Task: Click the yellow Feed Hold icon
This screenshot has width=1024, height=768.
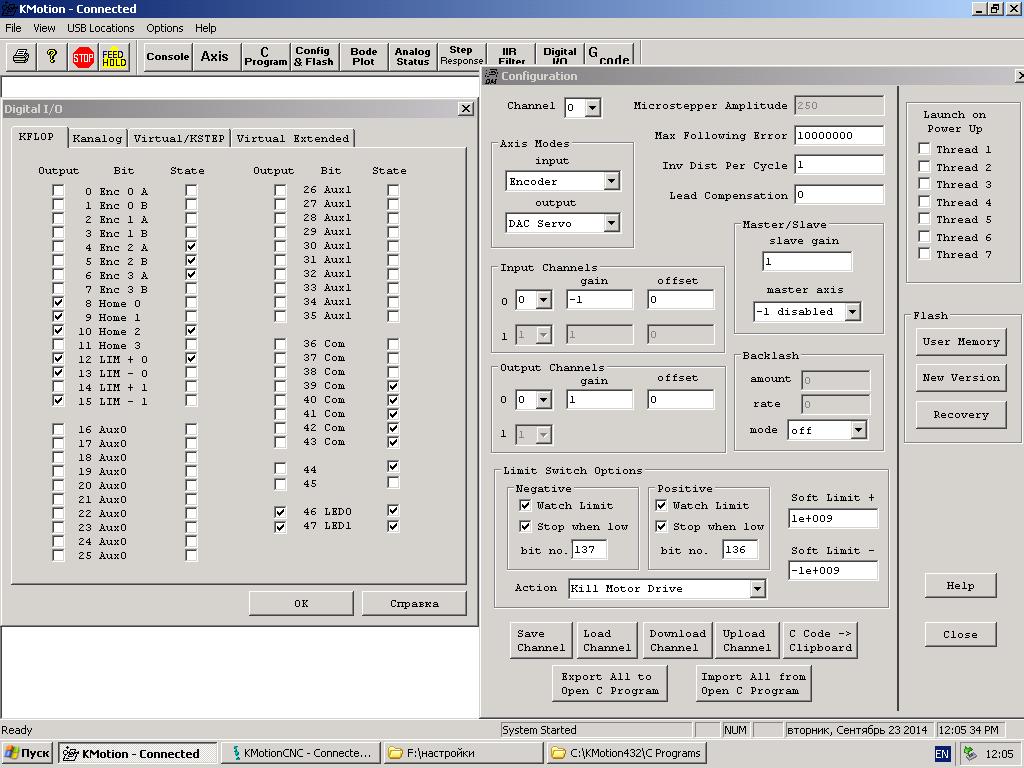Action: point(114,57)
